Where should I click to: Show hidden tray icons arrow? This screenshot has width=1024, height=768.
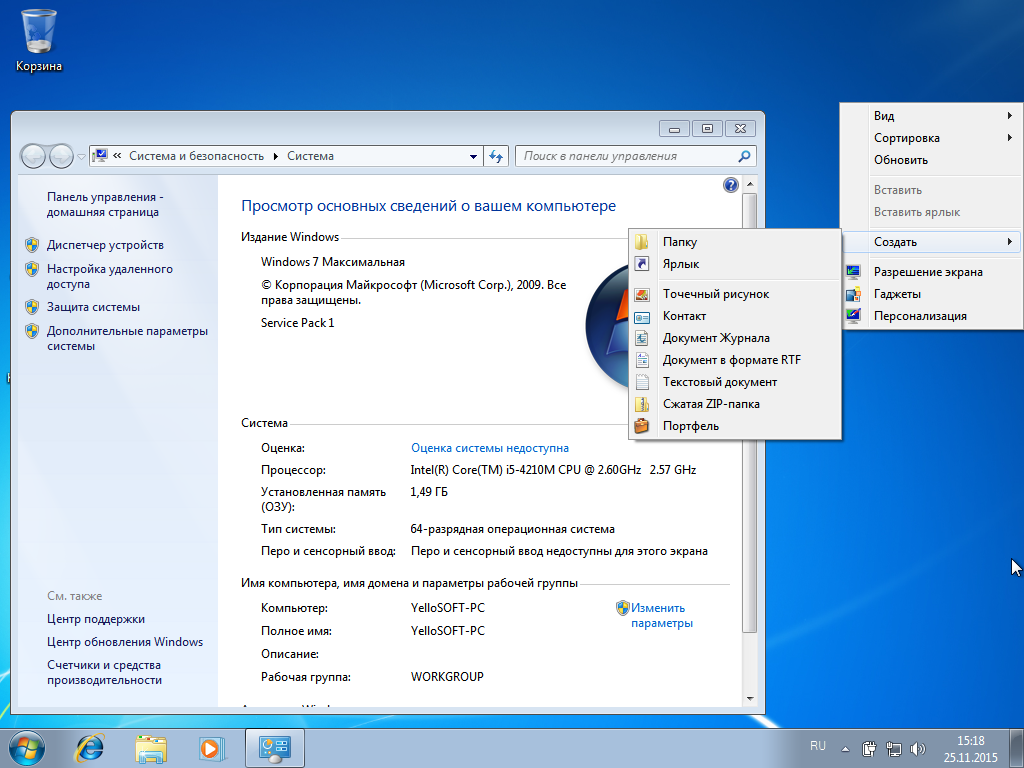pos(845,749)
